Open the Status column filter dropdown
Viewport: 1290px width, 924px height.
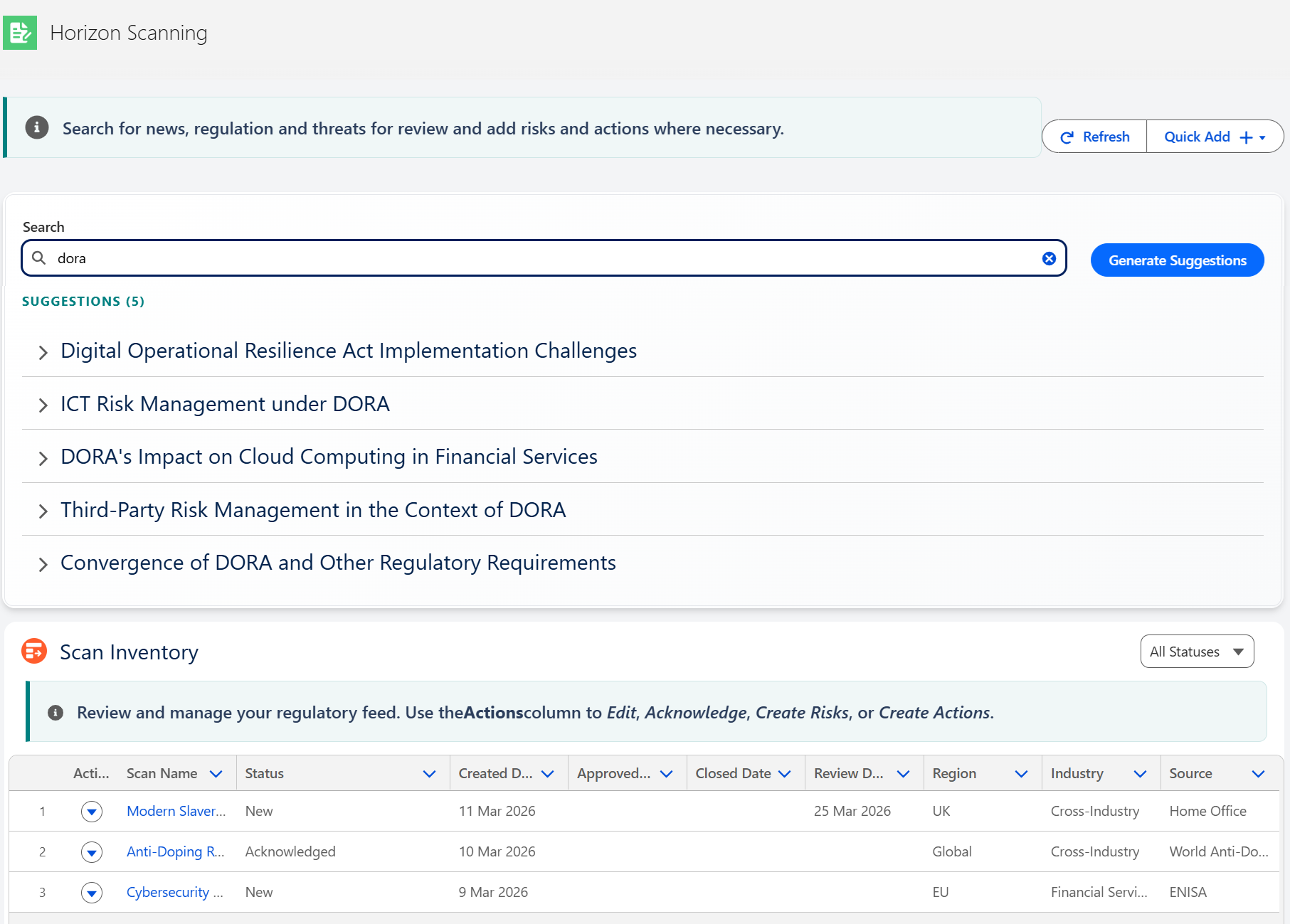tap(430, 773)
